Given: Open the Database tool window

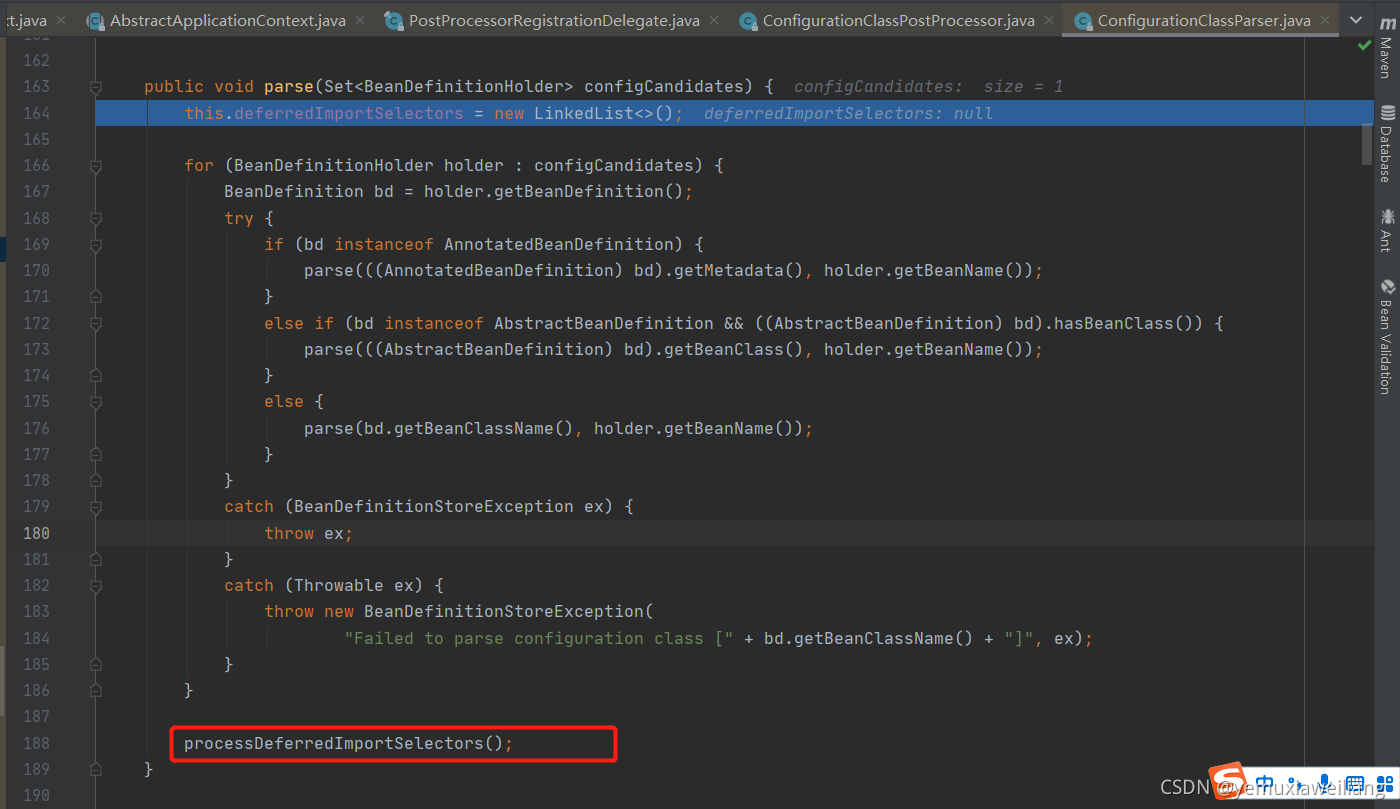Looking at the screenshot, I should pos(1386,143).
